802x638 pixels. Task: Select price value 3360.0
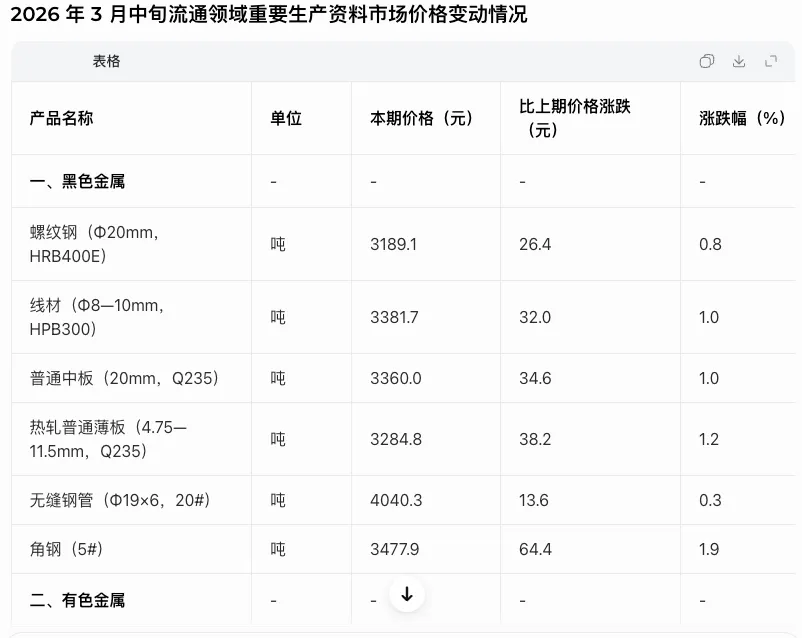[x=396, y=378]
